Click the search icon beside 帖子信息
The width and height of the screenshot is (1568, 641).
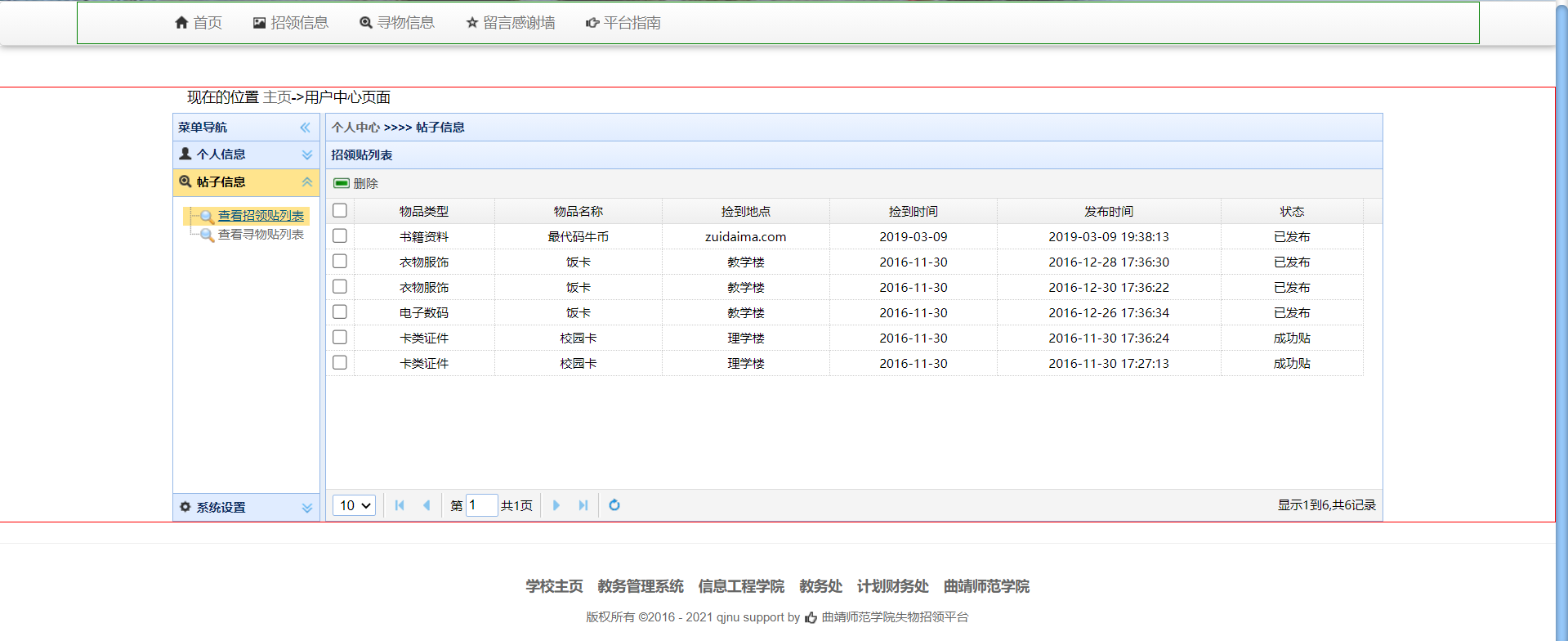tap(185, 182)
